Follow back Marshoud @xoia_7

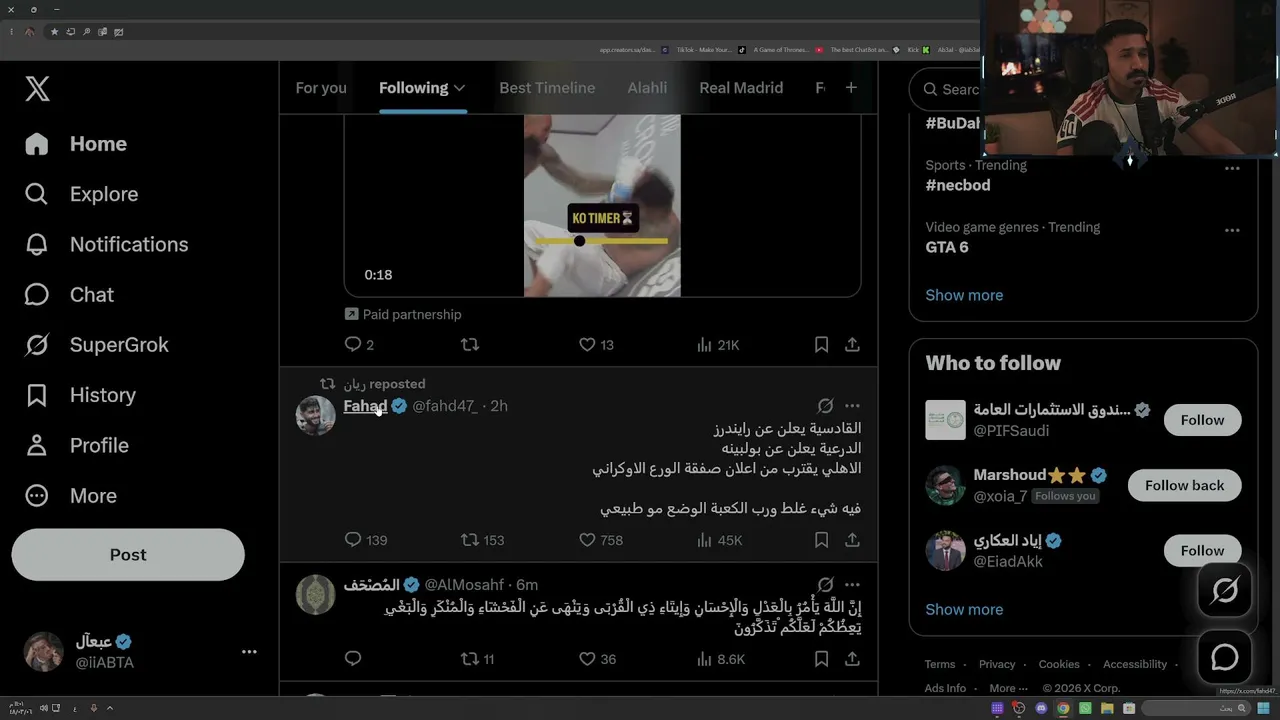click(1184, 485)
